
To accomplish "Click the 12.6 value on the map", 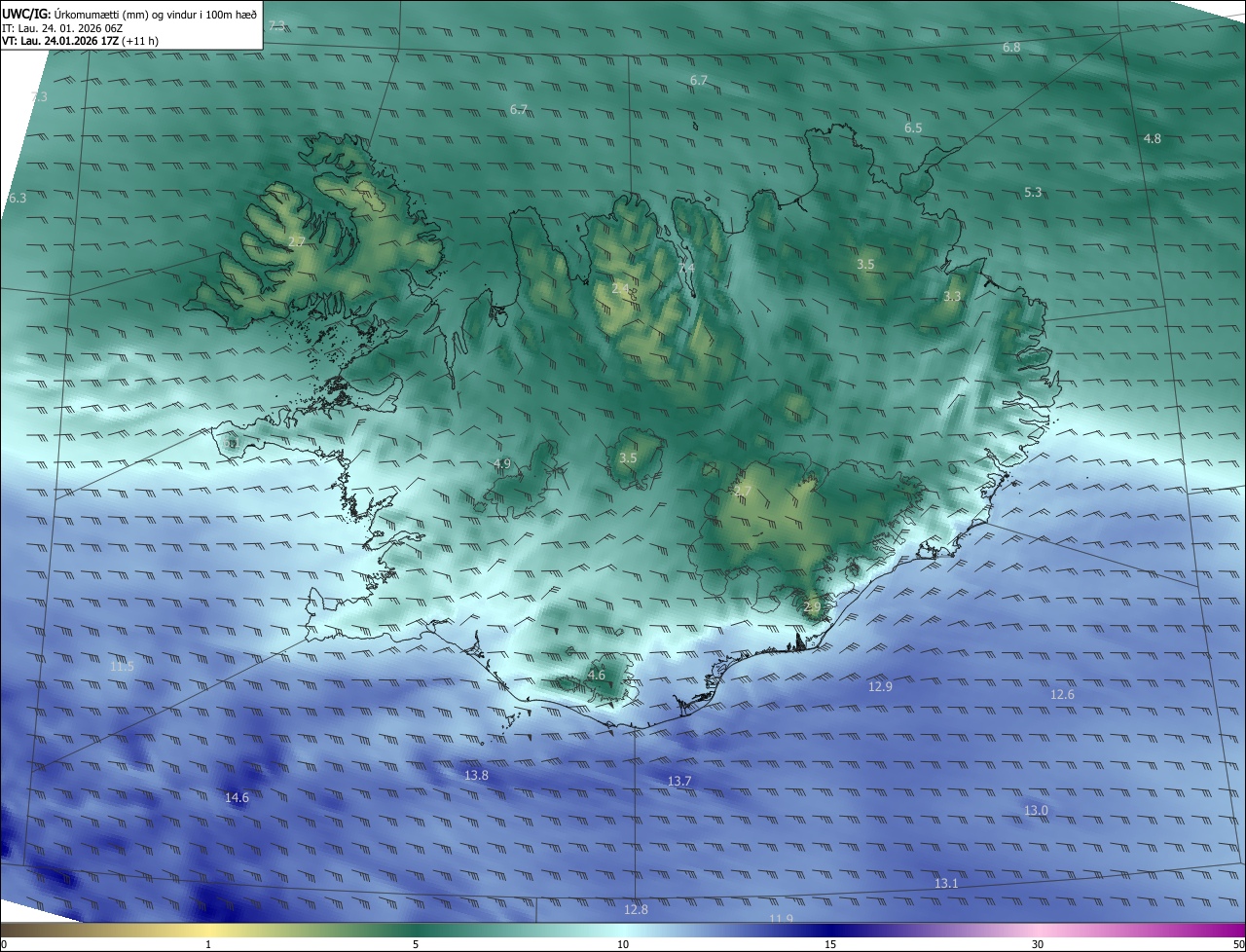I will click(1063, 694).
